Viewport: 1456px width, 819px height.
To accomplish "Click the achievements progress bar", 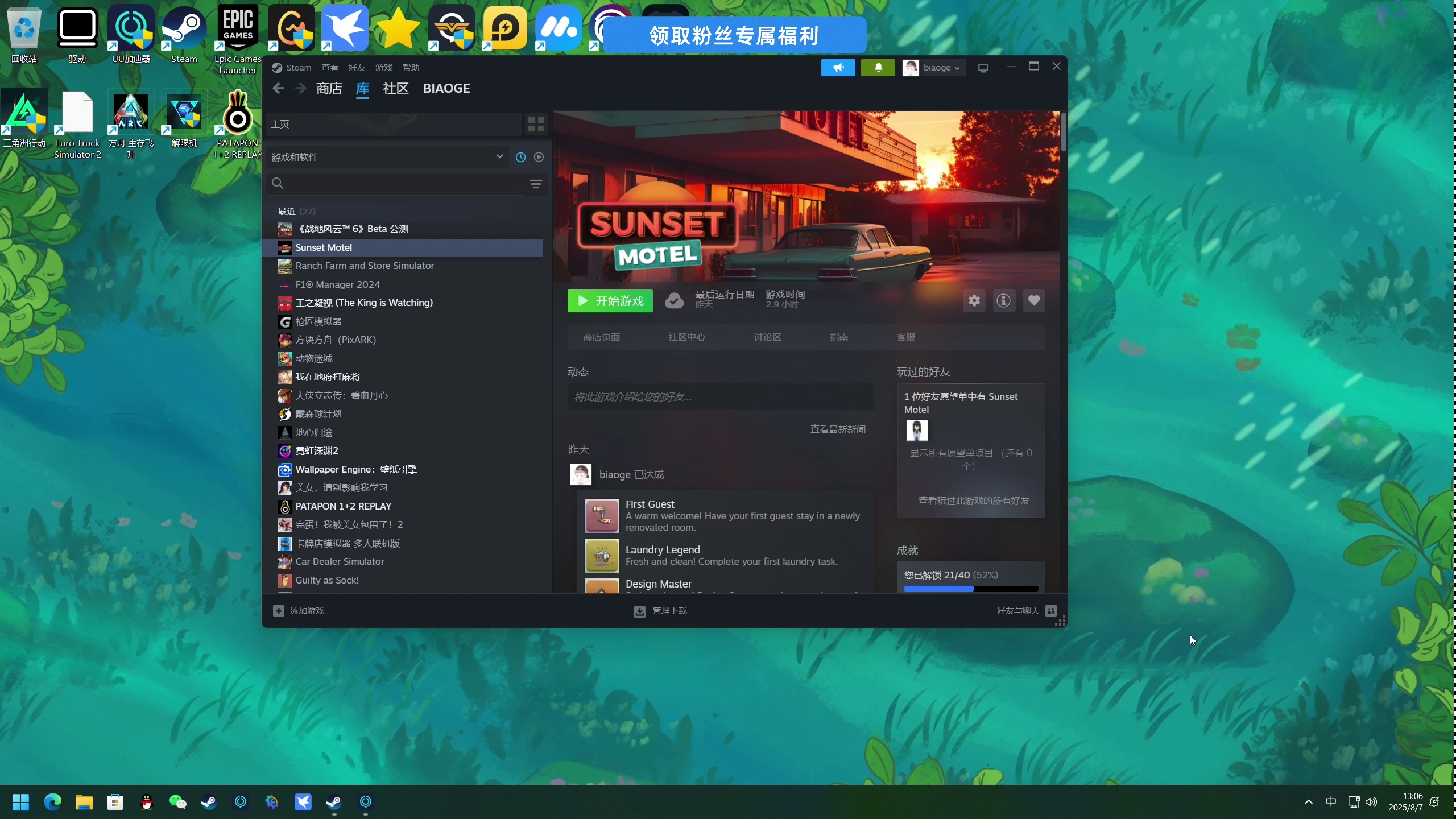I will pos(971,589).
